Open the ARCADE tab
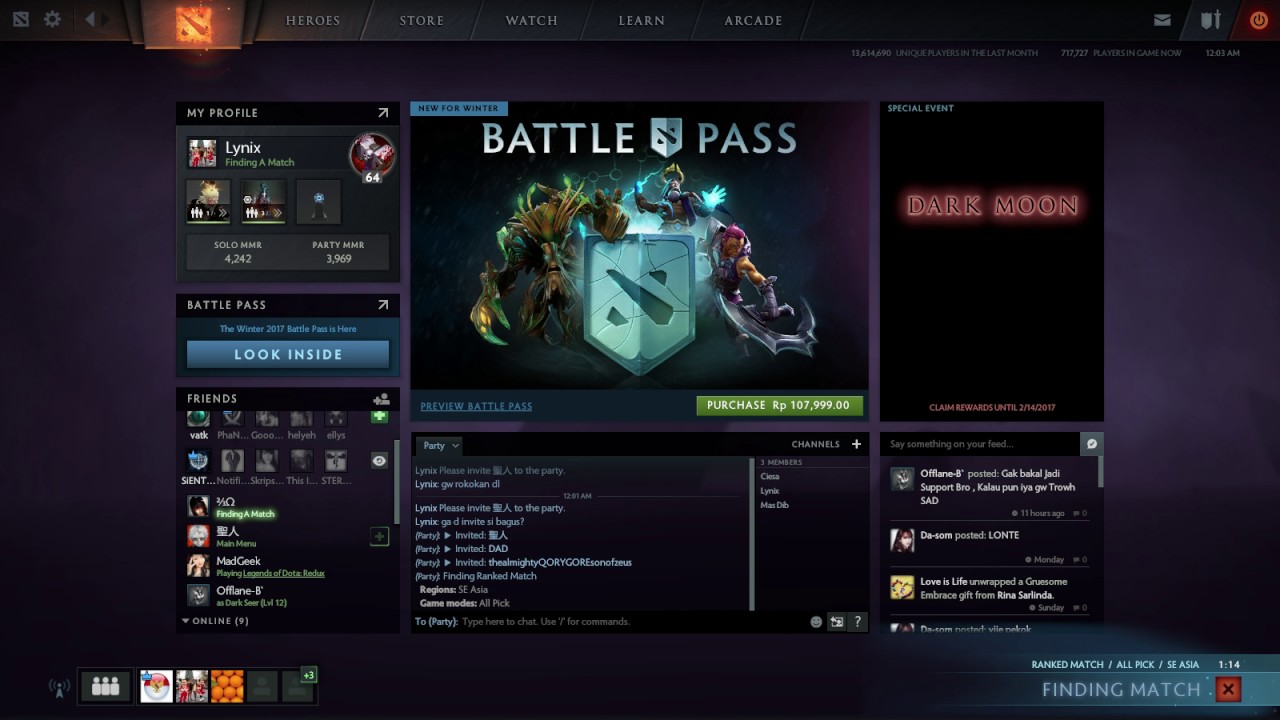Image resolution: width=1280 pixels, height=720 pixels. pos(753,21)
